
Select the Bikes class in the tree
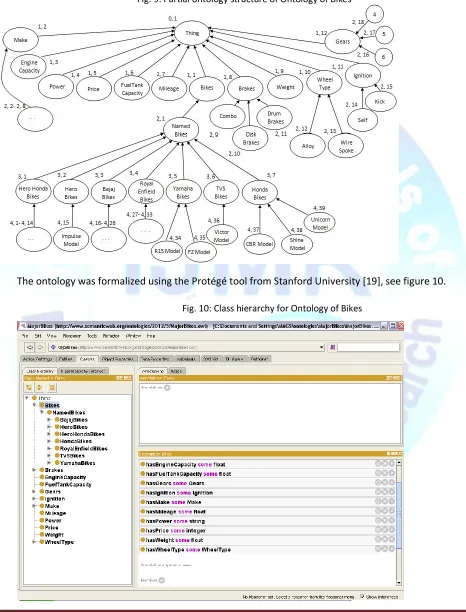[50, 406]
